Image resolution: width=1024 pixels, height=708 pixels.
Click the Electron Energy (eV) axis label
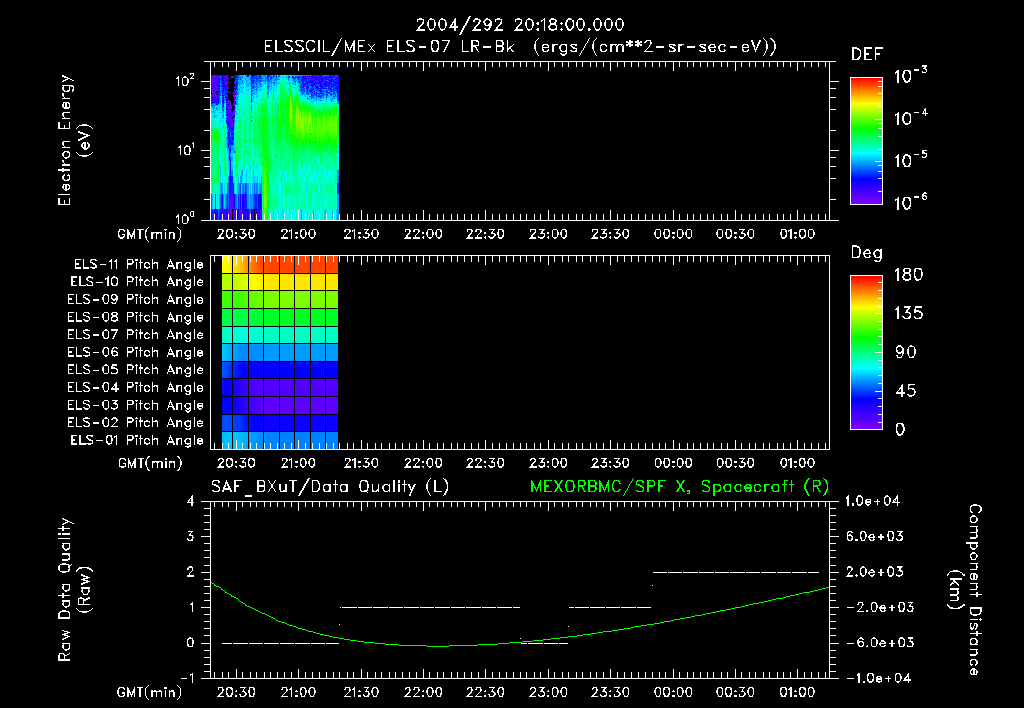point(74,140)
